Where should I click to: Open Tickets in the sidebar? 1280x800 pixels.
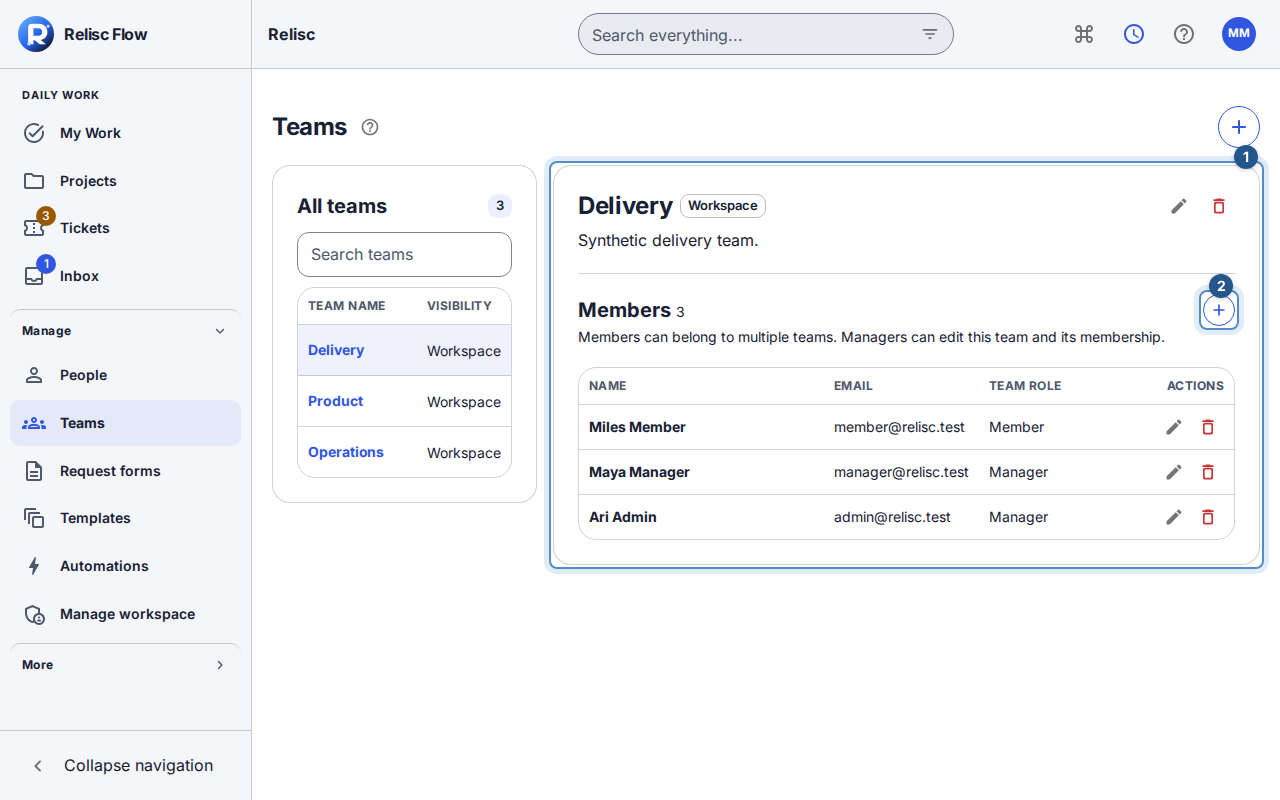click(x=125, y=228)
